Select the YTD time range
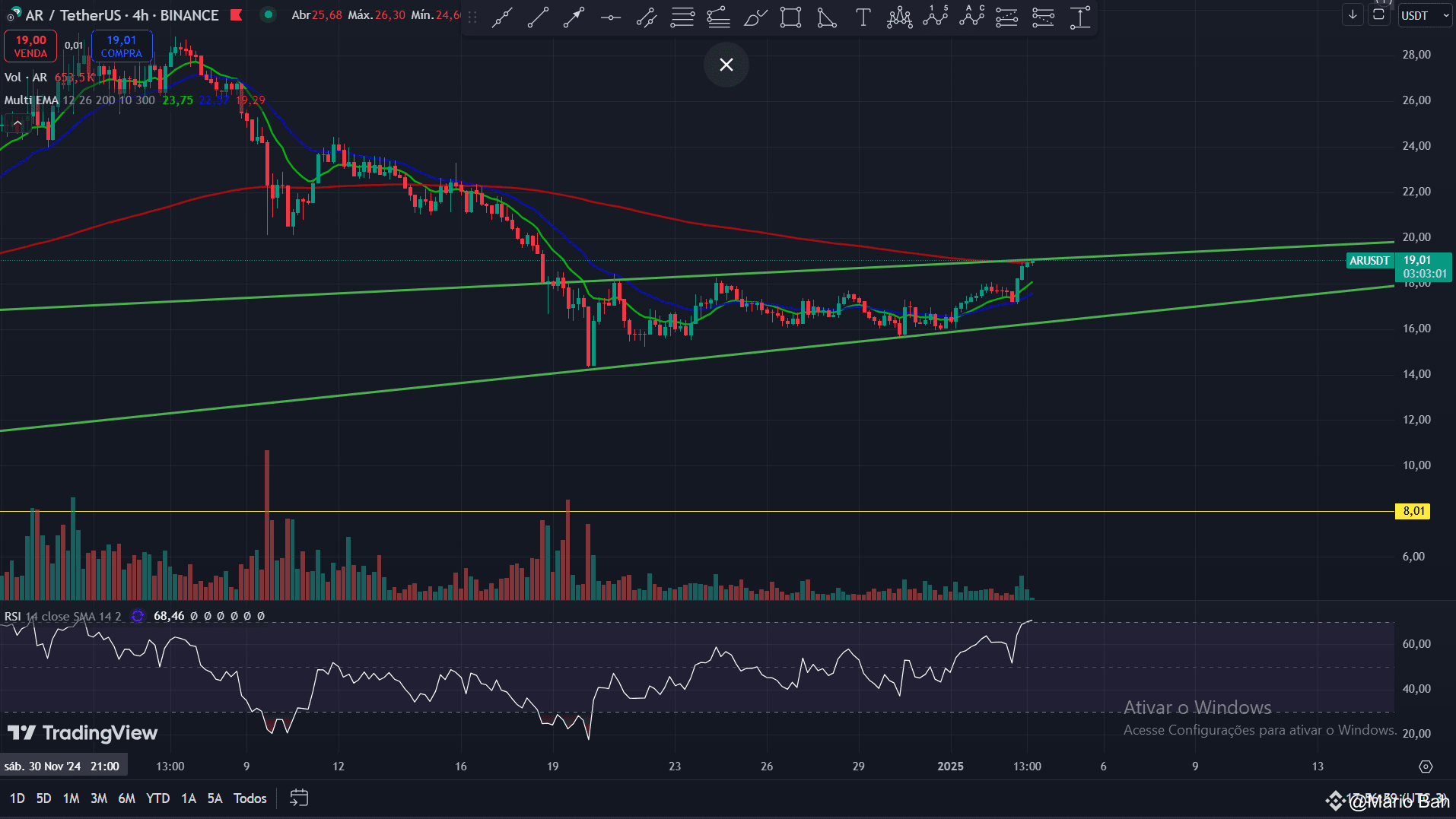The height and width of the screenshot is (819, 1456). pos(157,798)
